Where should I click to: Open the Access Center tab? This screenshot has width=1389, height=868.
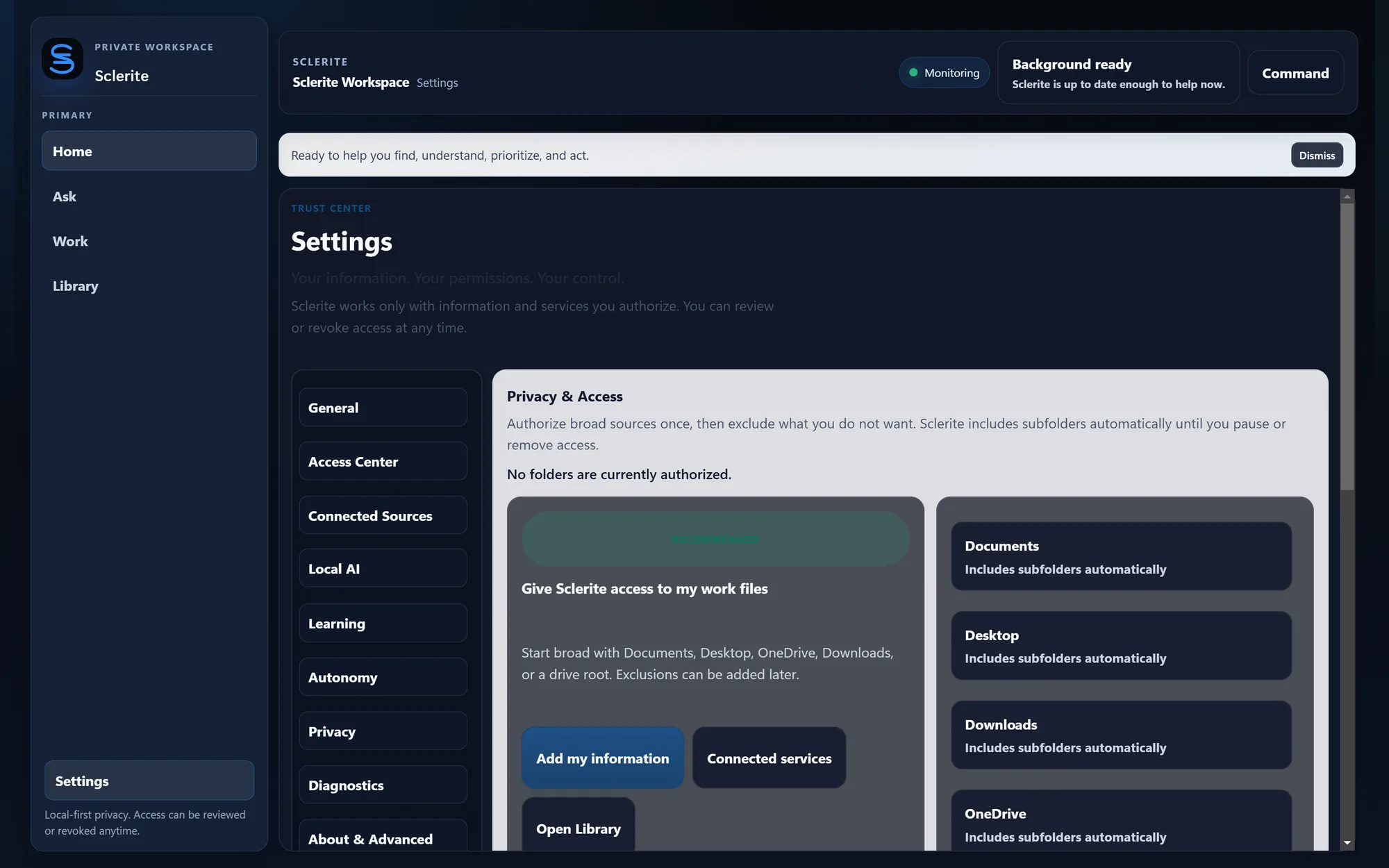pyautogui.click(x=383, y=462)
